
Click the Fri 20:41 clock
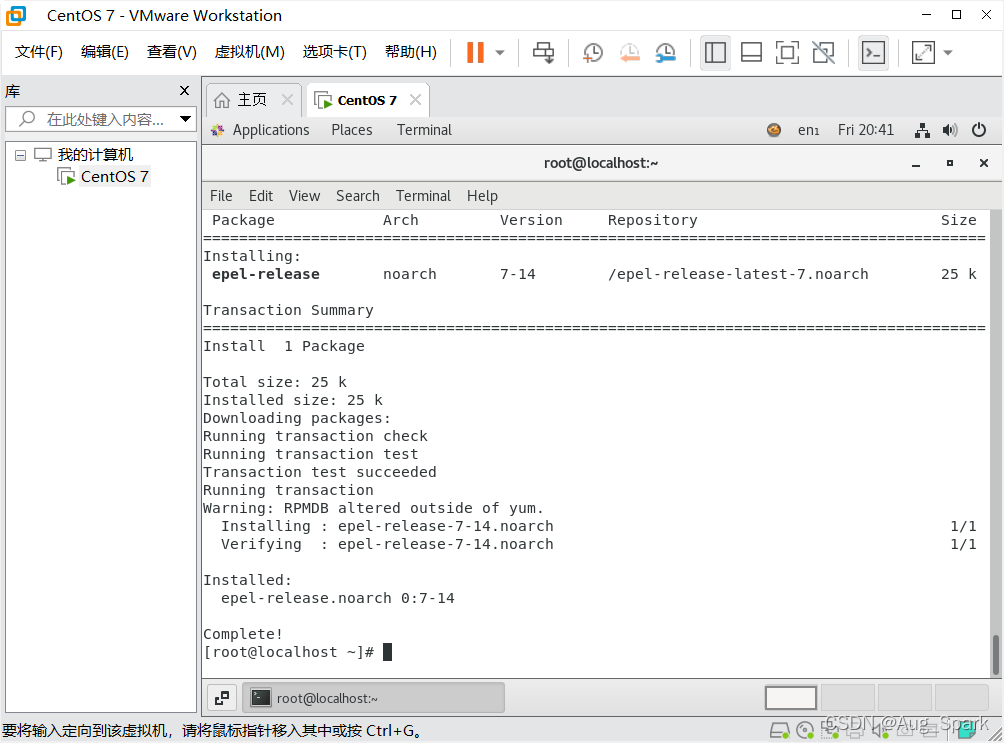[x=866, y=130]
